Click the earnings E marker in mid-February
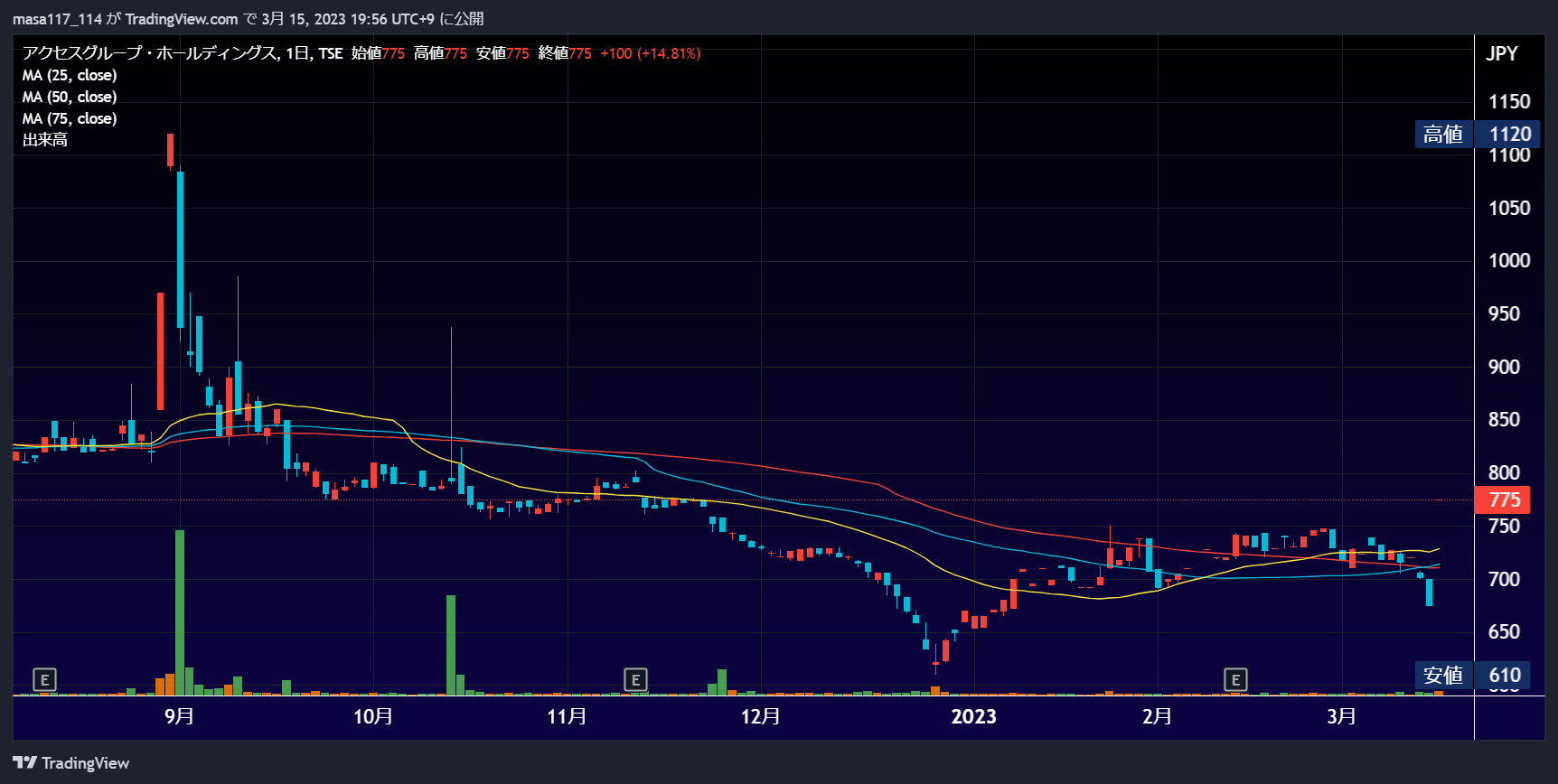Viewport: 1558px width, 784px height. pos(1235,679)
